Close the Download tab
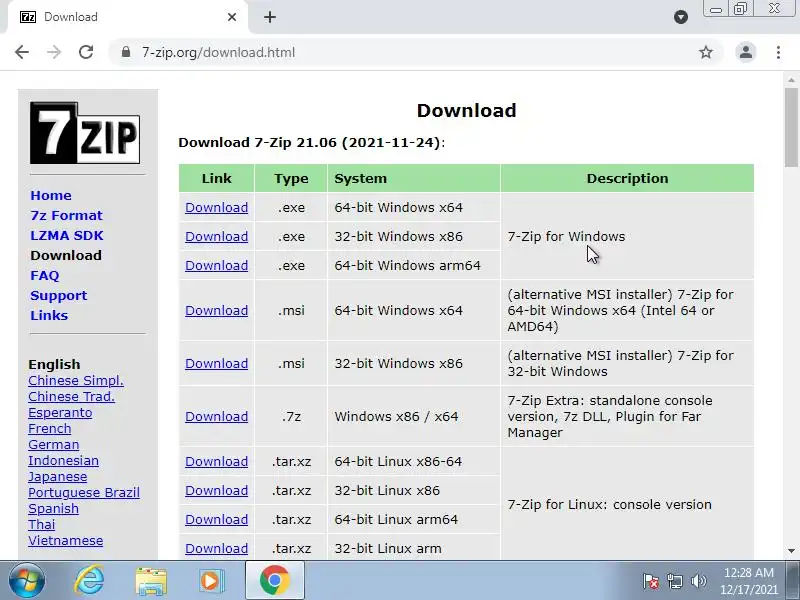This screenshot has width=800, height=600. coord(232,17)
